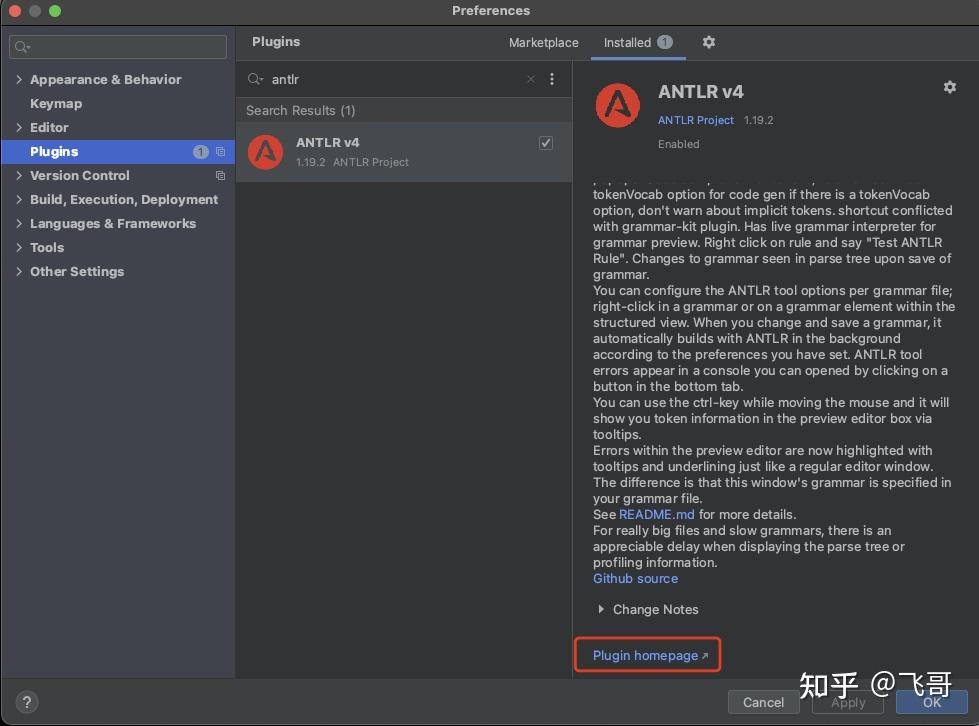Screen dimensions: 979x726
Task: Open the Plugin homepage link
Action: pos(646,655)
